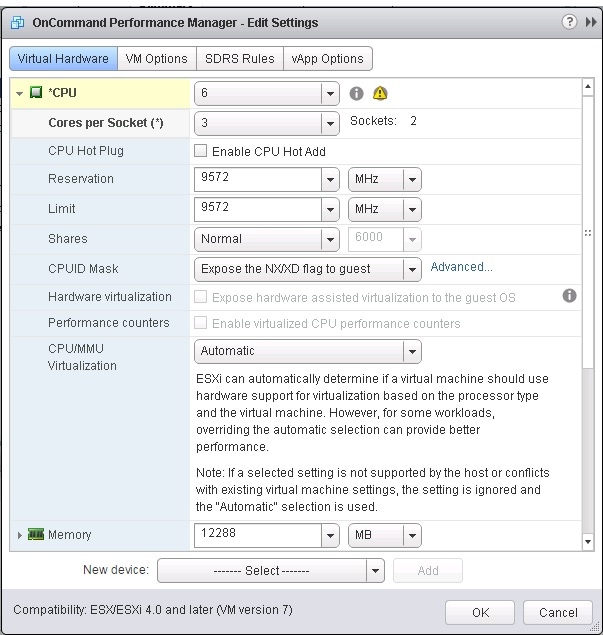The width and height of the screenshot is (603, 635).
Task: Click the Memory input field showing 12288
Action: point(258,535)
